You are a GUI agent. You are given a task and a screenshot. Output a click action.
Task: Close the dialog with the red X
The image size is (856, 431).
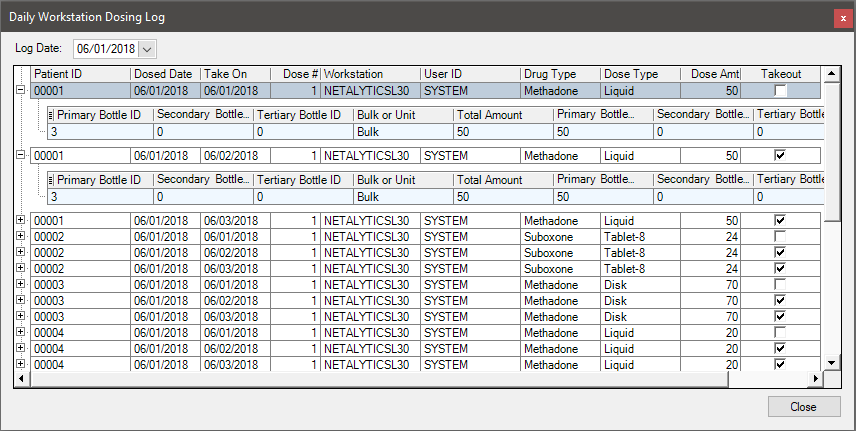coord(843,18)
